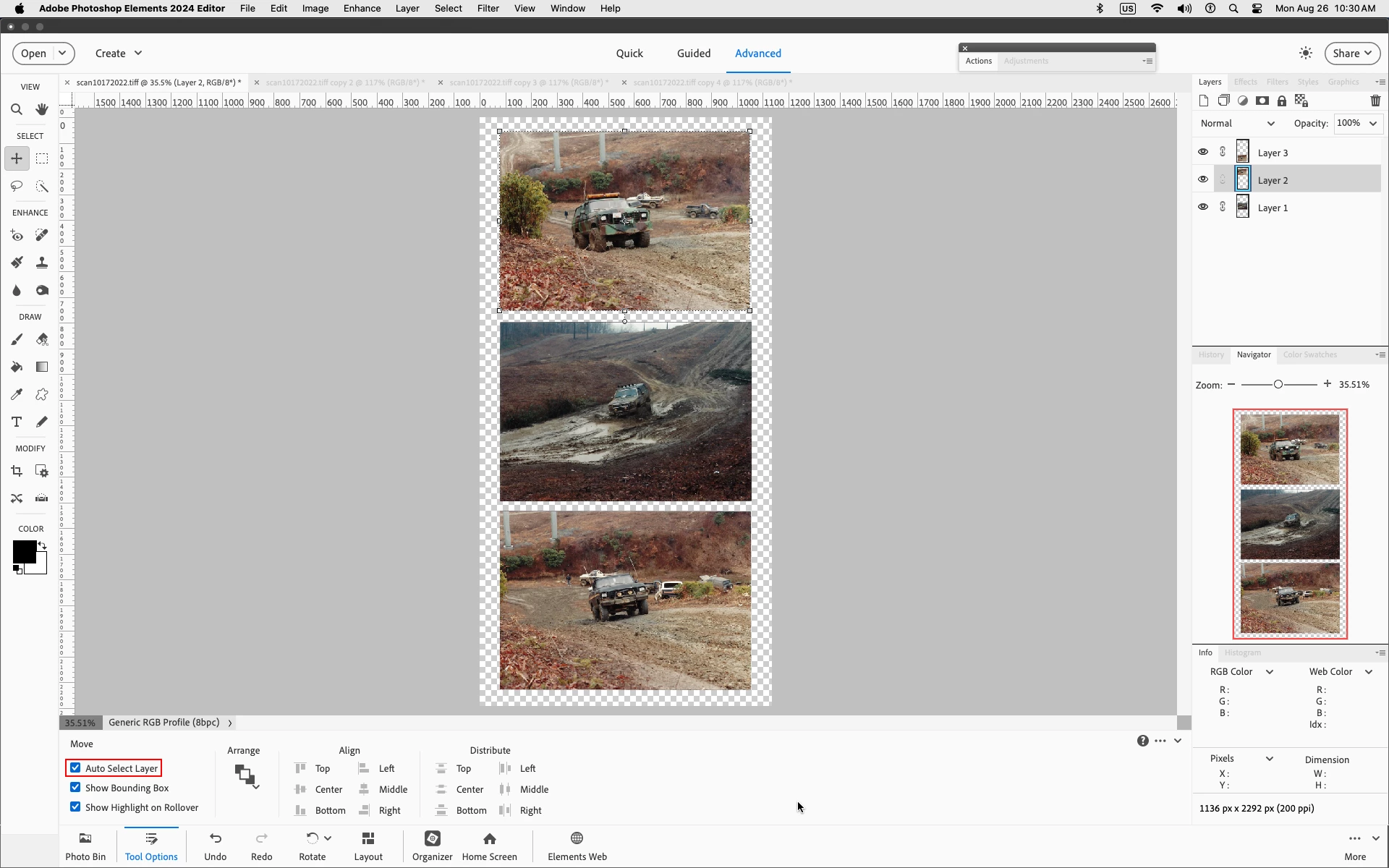Click the delete layer trash icon
The height and width of the screenshot is (868, 1389).
(1375, 101)
